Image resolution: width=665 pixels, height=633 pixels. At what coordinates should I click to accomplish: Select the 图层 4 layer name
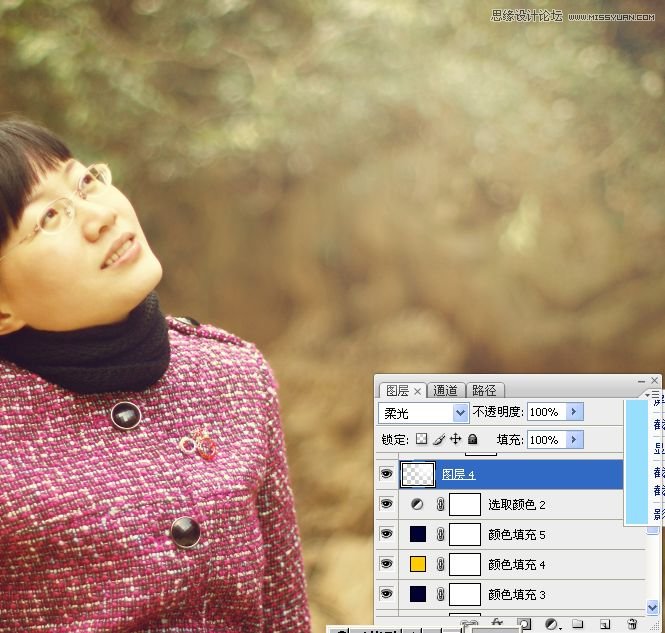coord(458,474)
